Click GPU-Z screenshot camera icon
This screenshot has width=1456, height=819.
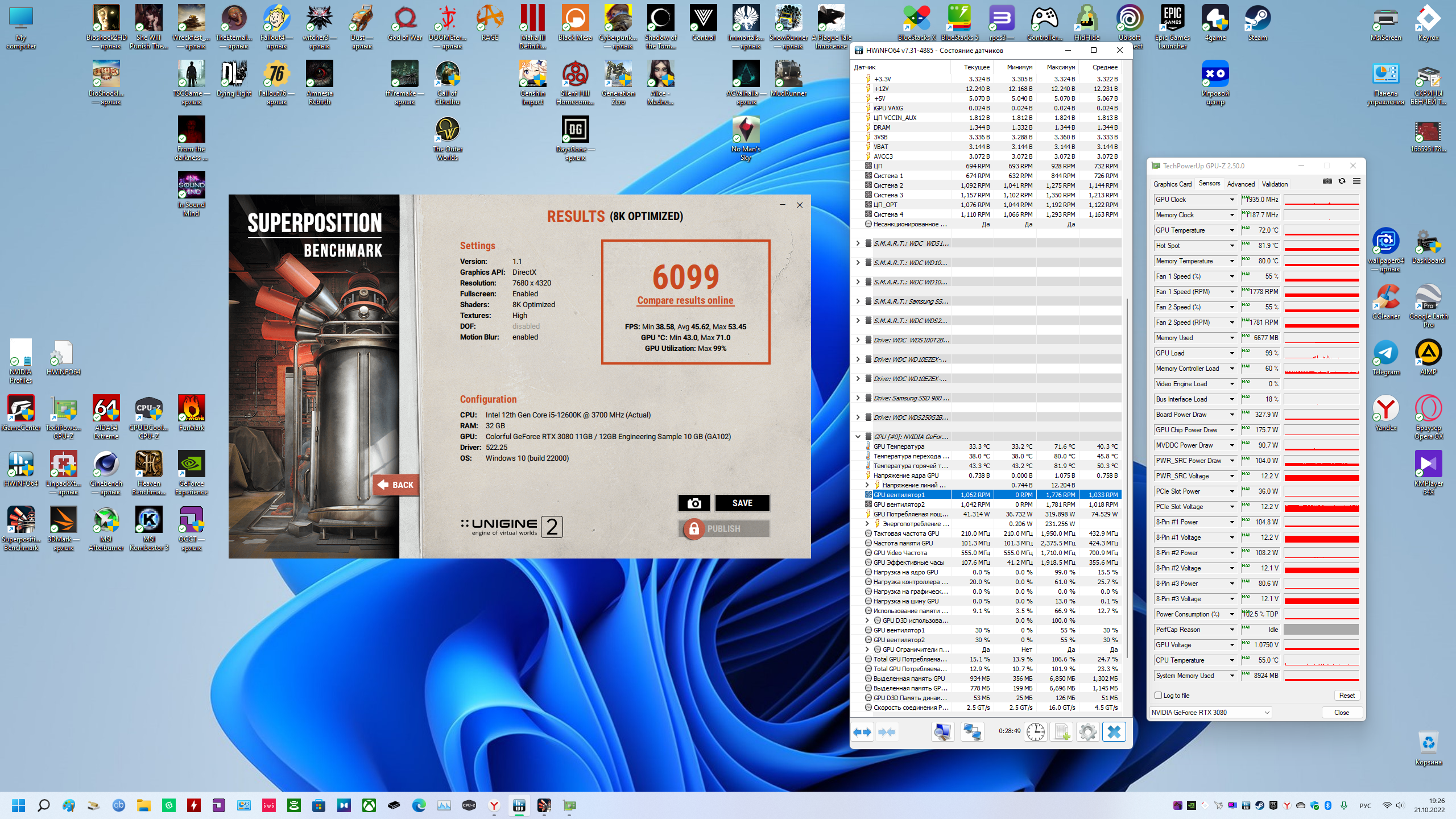click(x=1327, y=181)
